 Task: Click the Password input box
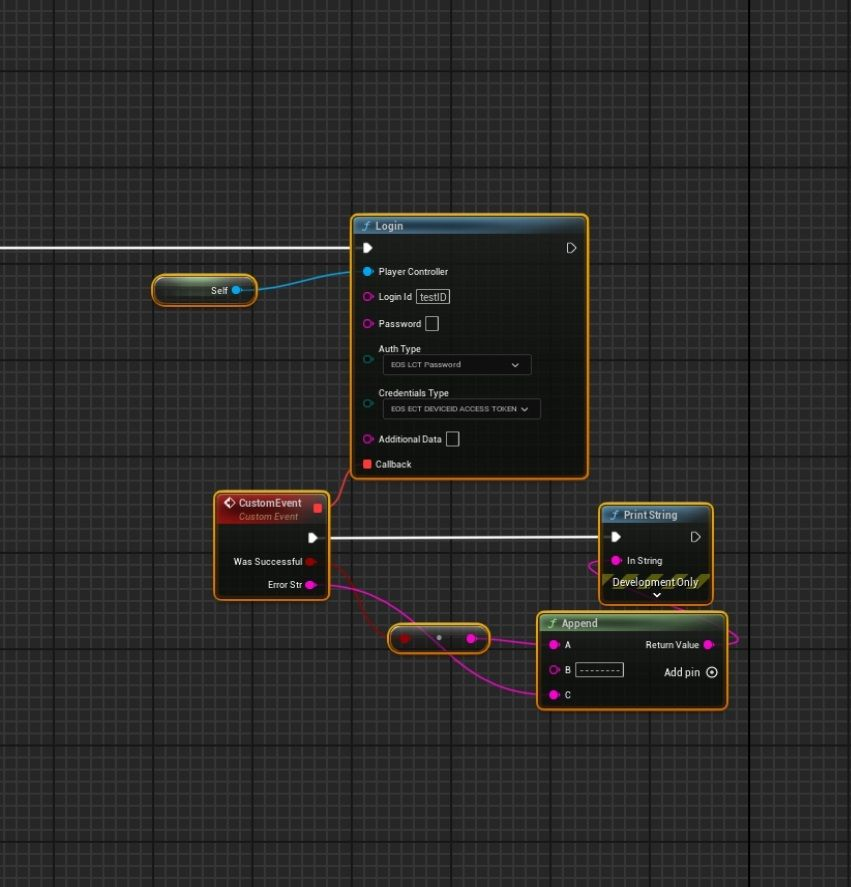click(432, 324)
